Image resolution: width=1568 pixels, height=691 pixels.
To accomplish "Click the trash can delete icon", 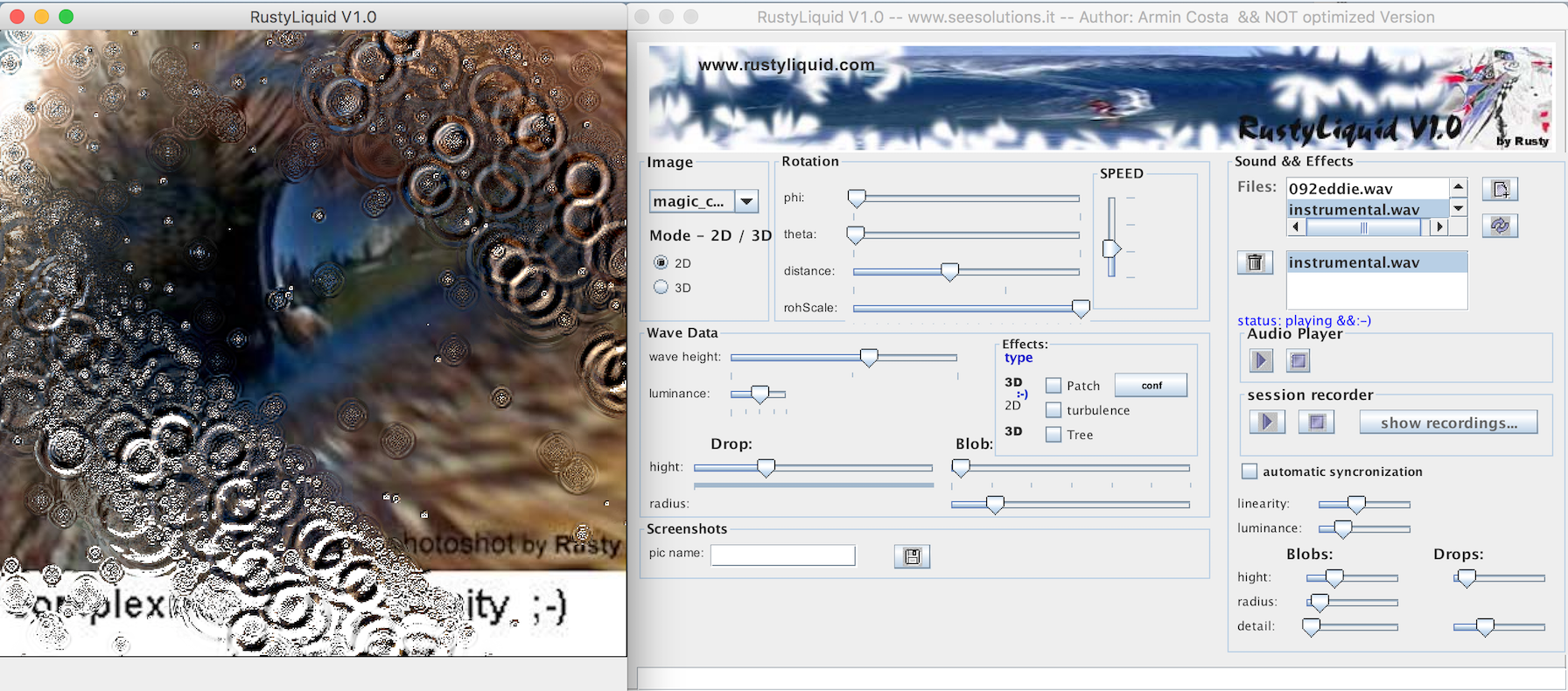I will tap(1255, 262).
